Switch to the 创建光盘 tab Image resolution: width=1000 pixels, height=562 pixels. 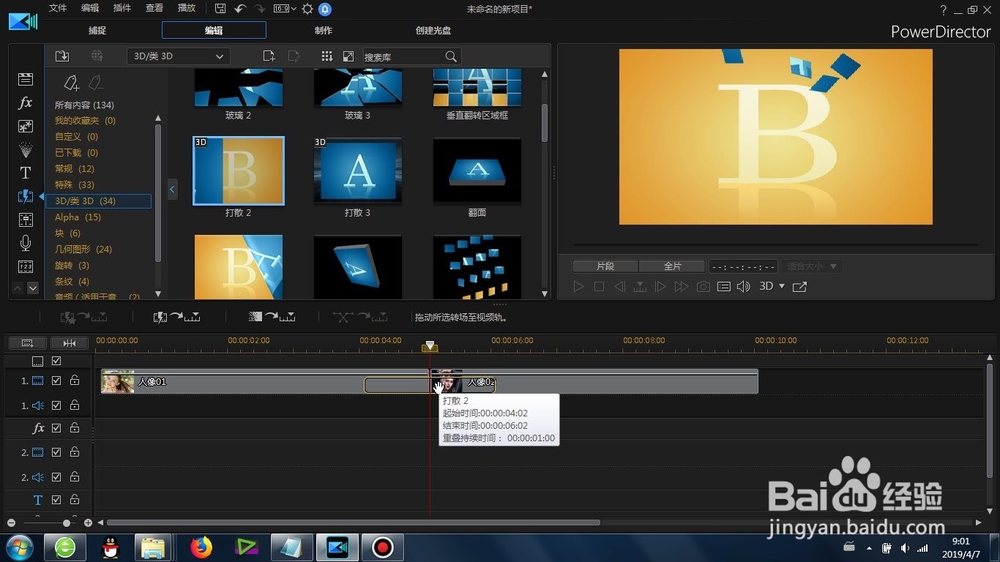[433, 30]
